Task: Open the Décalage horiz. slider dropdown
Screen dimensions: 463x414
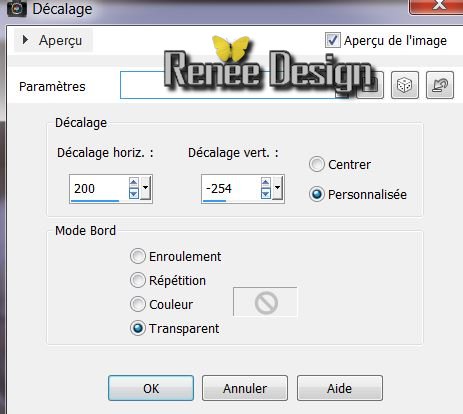Action: coord(145,188)
